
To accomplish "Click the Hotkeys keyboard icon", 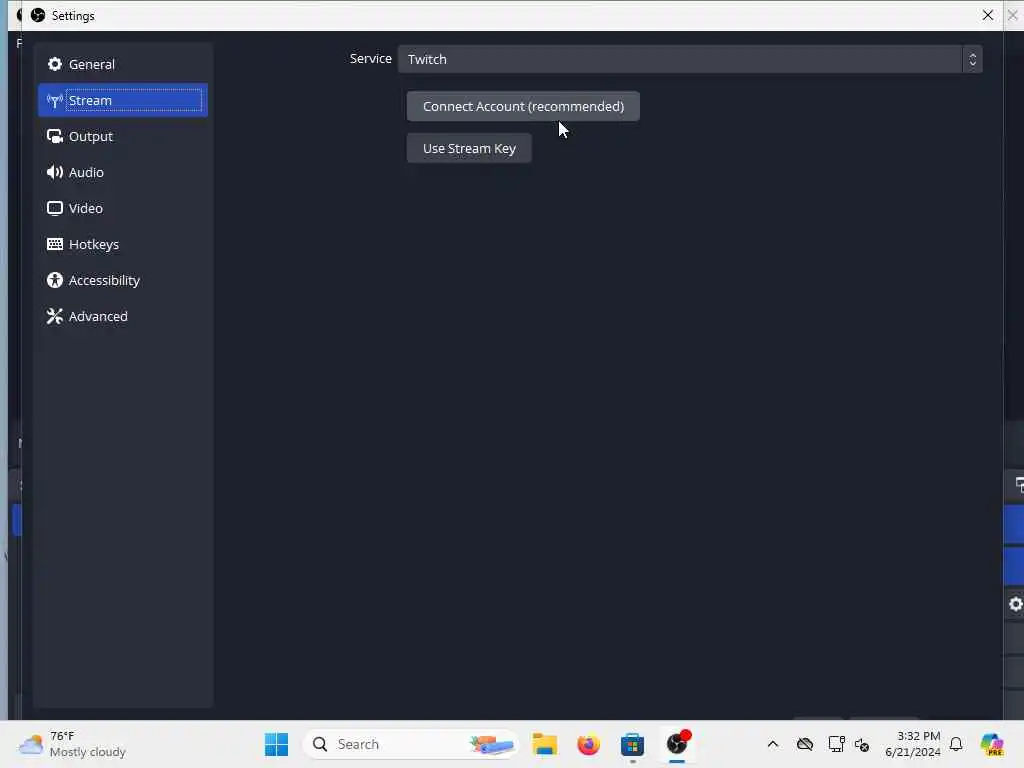I will 55,244.
